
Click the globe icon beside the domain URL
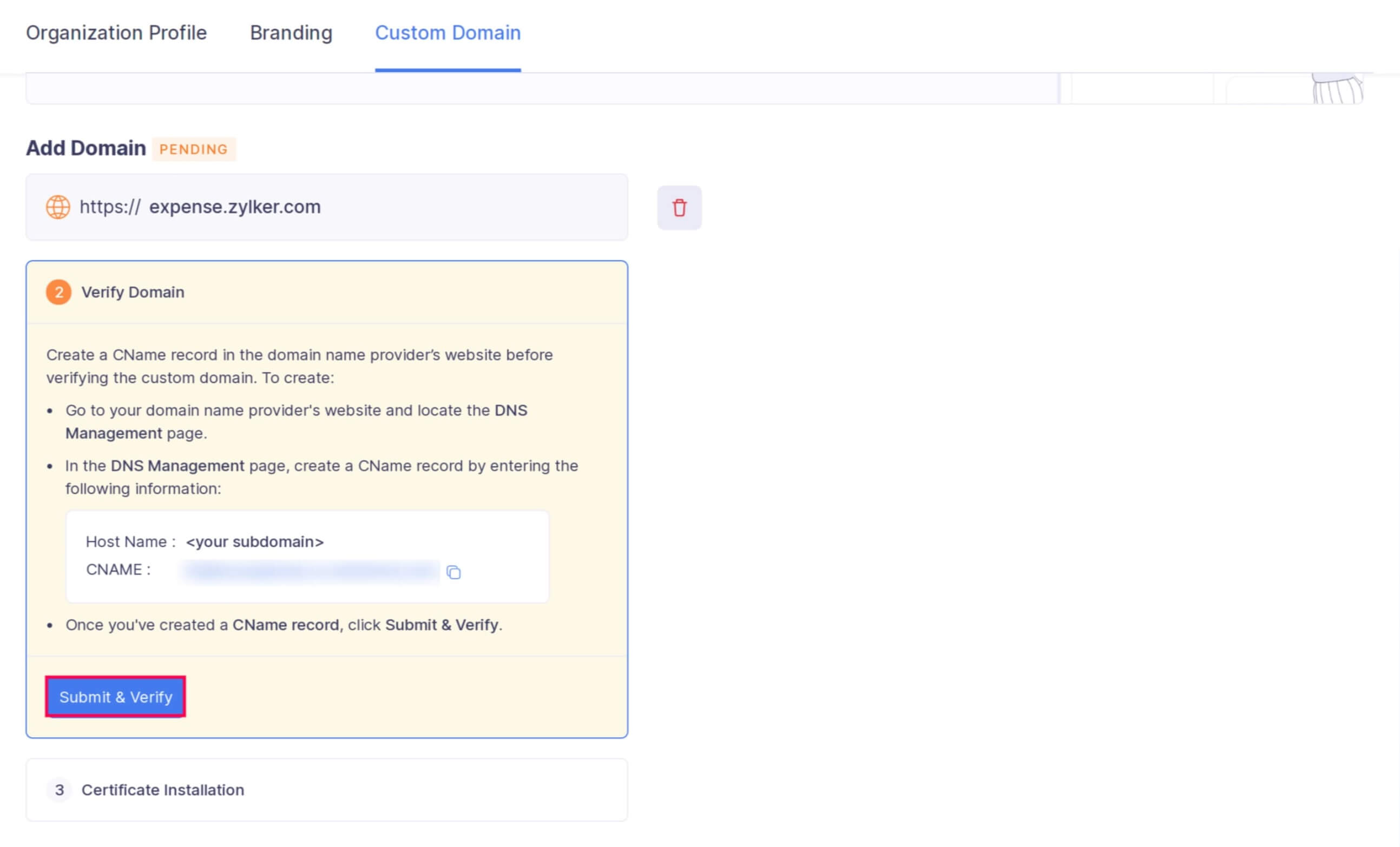click(57, 207)
